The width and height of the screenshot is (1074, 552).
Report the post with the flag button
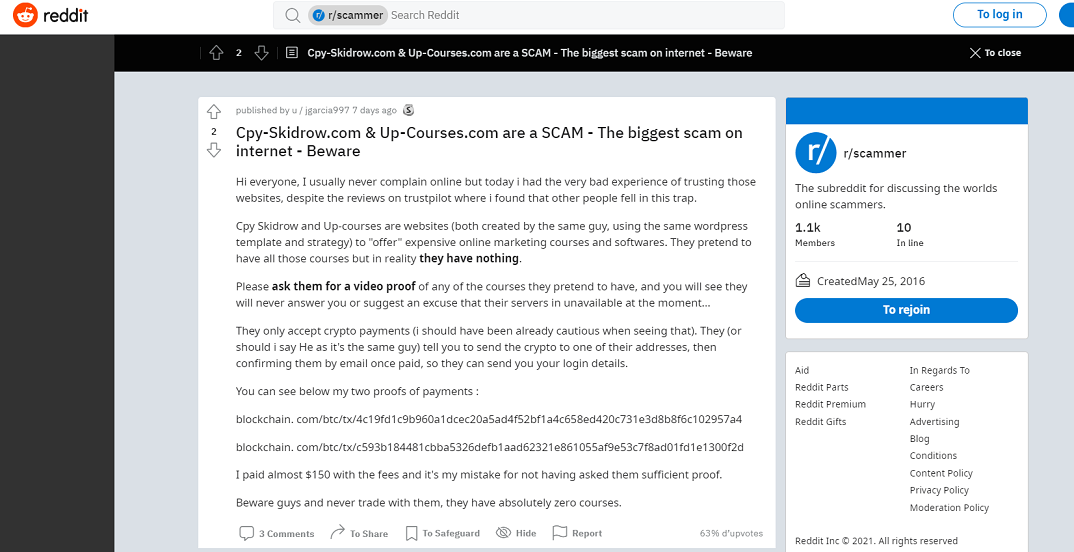click(577, 534)
